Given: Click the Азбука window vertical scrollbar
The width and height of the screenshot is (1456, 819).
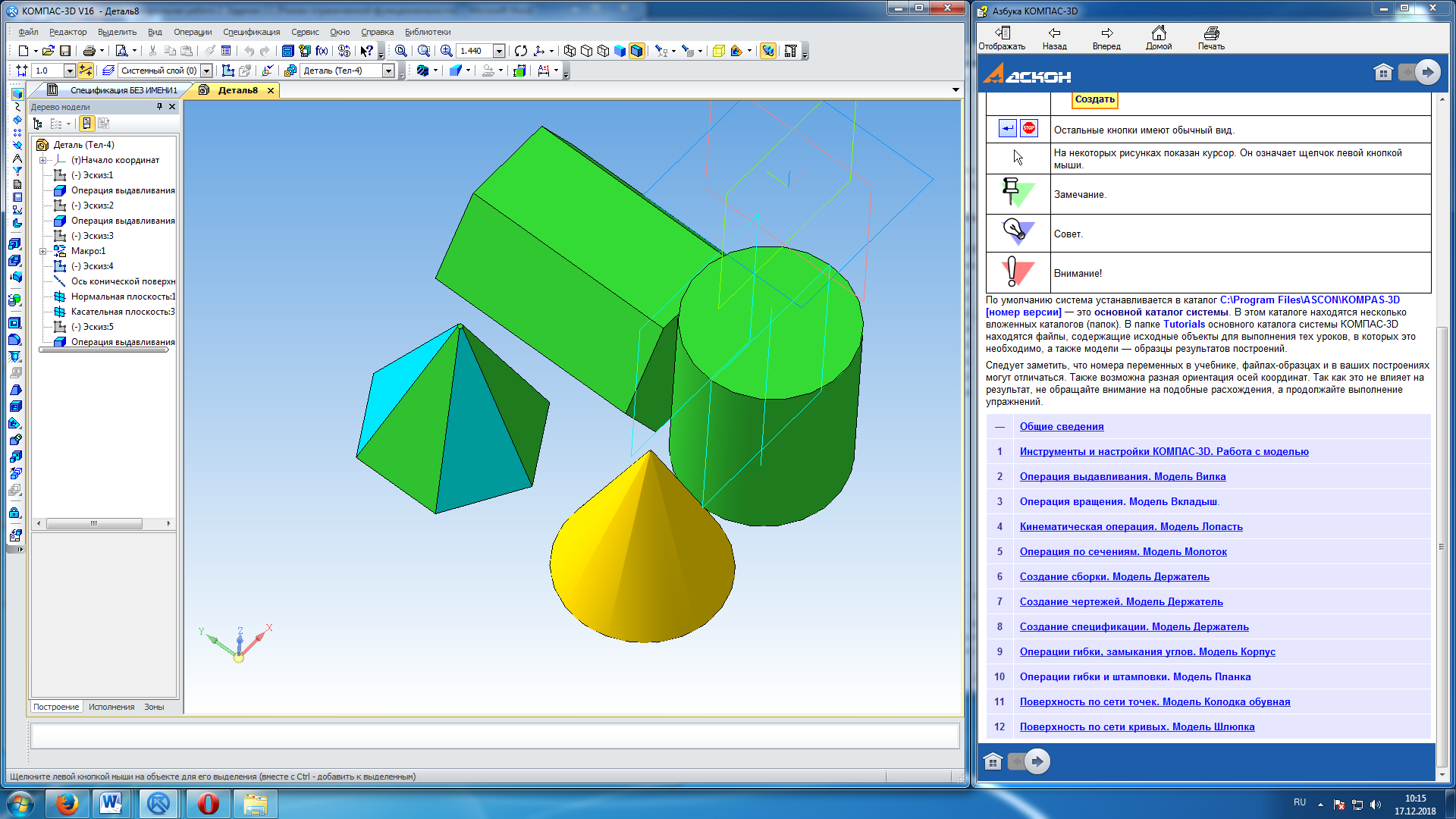Looking at the screenshot, I should click(1442, 546).
